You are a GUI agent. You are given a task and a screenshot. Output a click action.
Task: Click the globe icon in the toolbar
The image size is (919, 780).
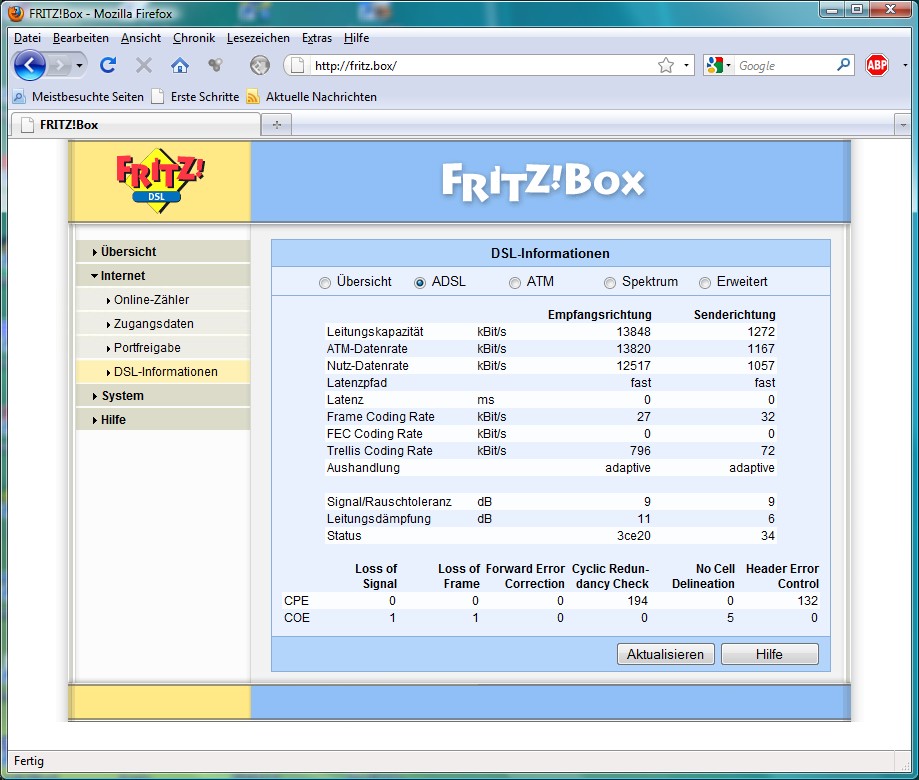point(260,65)
